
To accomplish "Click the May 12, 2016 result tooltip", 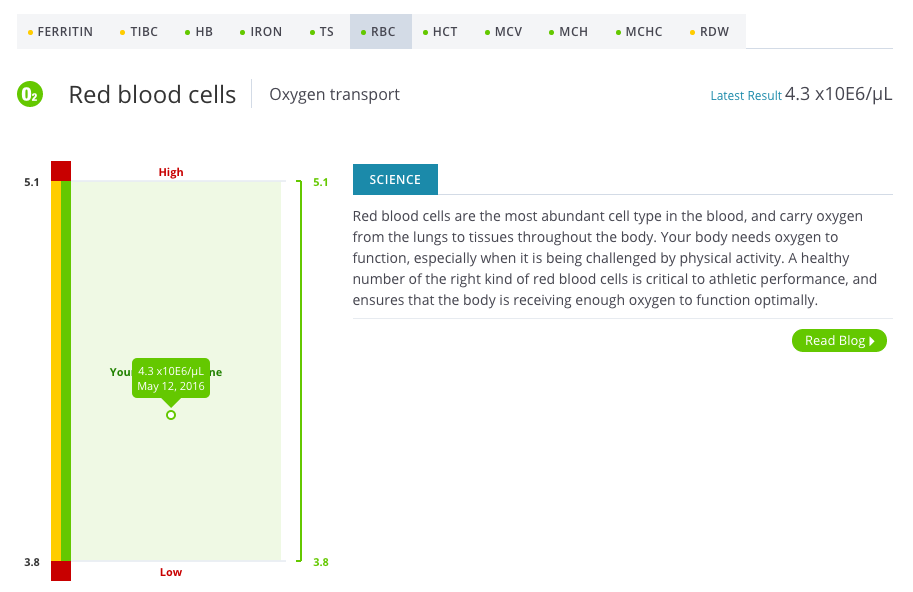I will point(170,378).
